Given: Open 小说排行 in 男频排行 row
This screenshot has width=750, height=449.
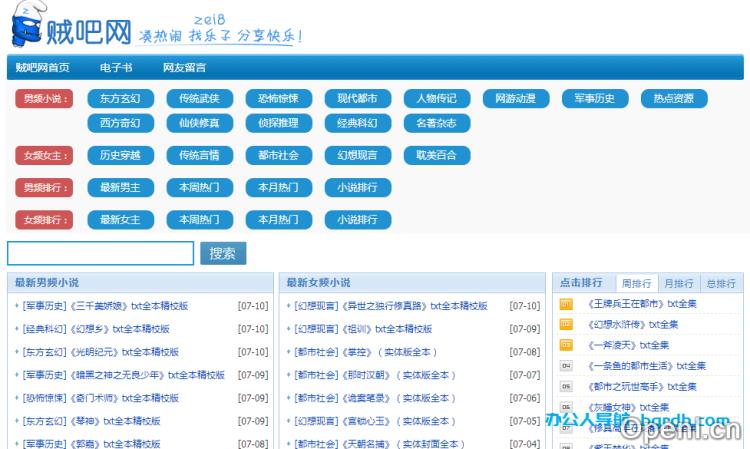Looking at the screenshot, I should [357, 187].
